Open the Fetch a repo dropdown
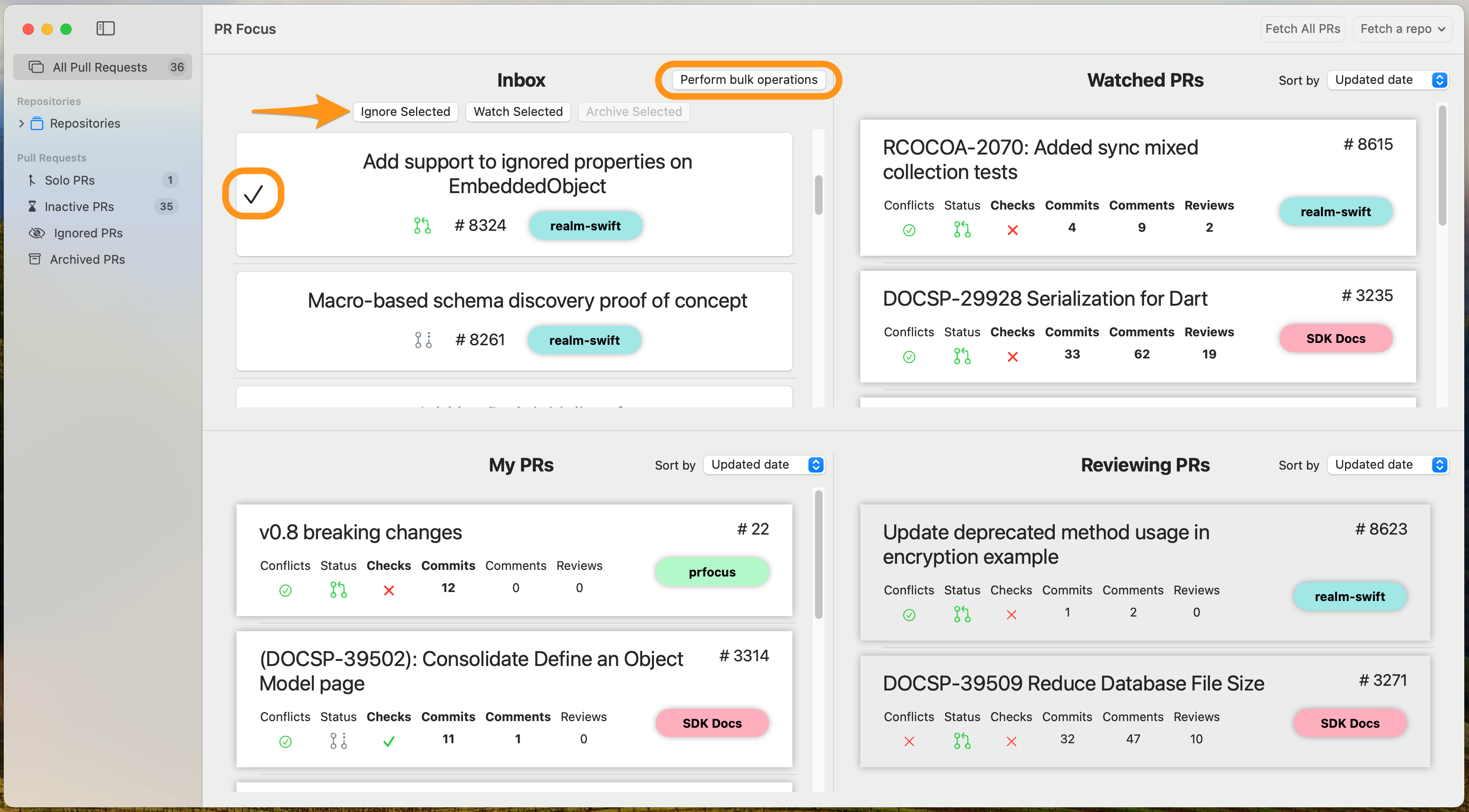The image size is (1469, 812). tap(1402, 29)
